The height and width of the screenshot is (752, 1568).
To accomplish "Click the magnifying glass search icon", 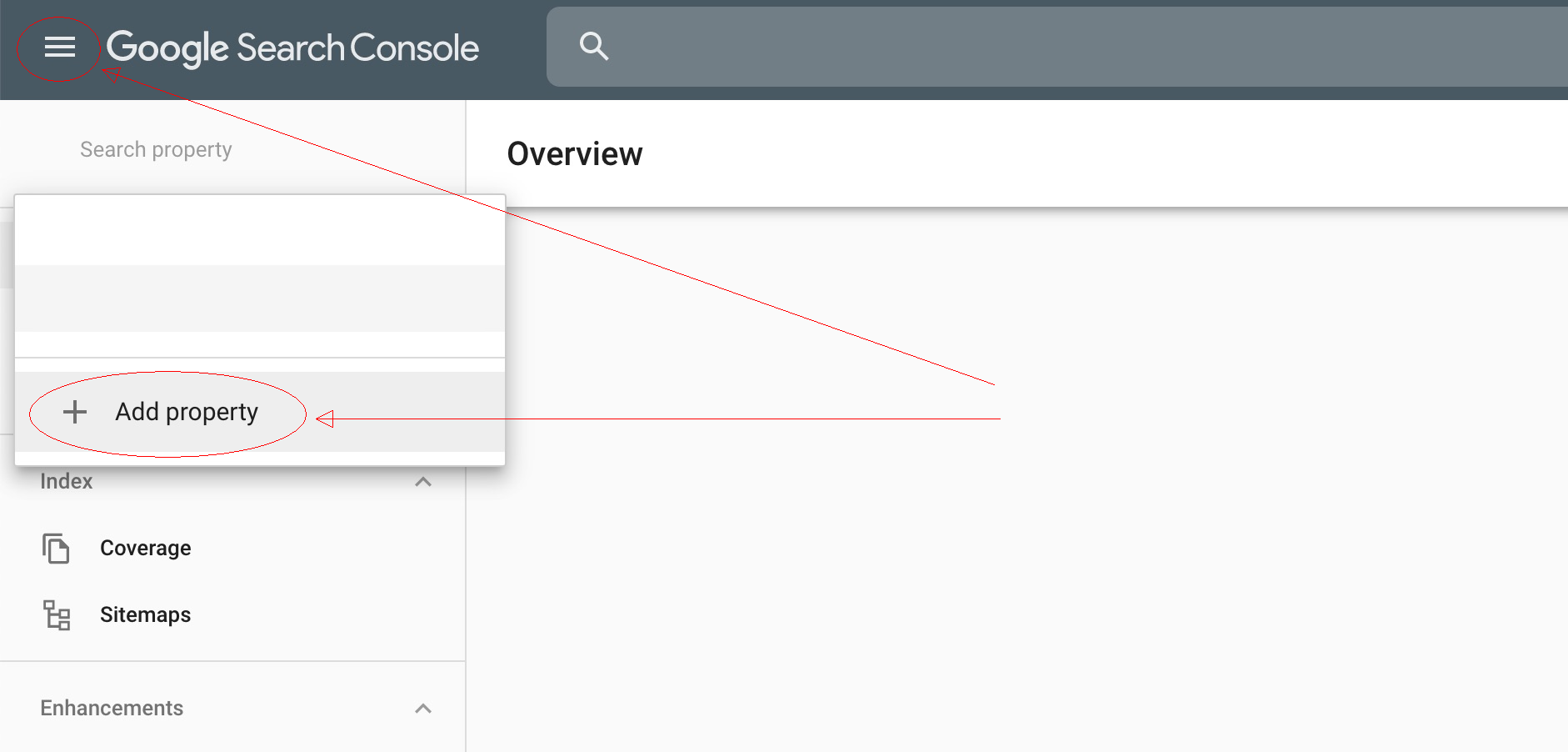I will (x=594, y=48).
